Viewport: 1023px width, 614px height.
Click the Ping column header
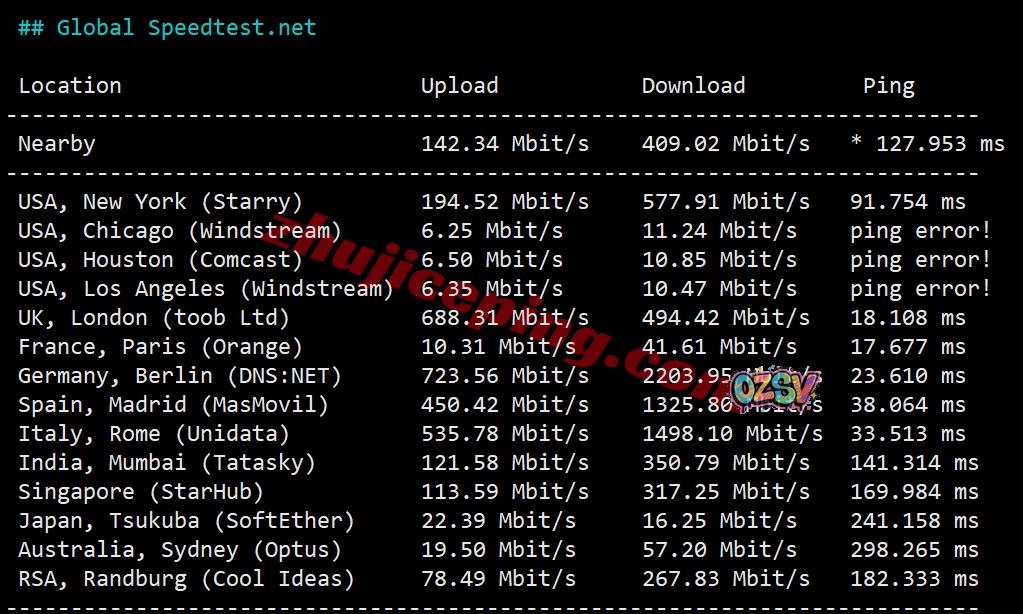click(888, 86)
